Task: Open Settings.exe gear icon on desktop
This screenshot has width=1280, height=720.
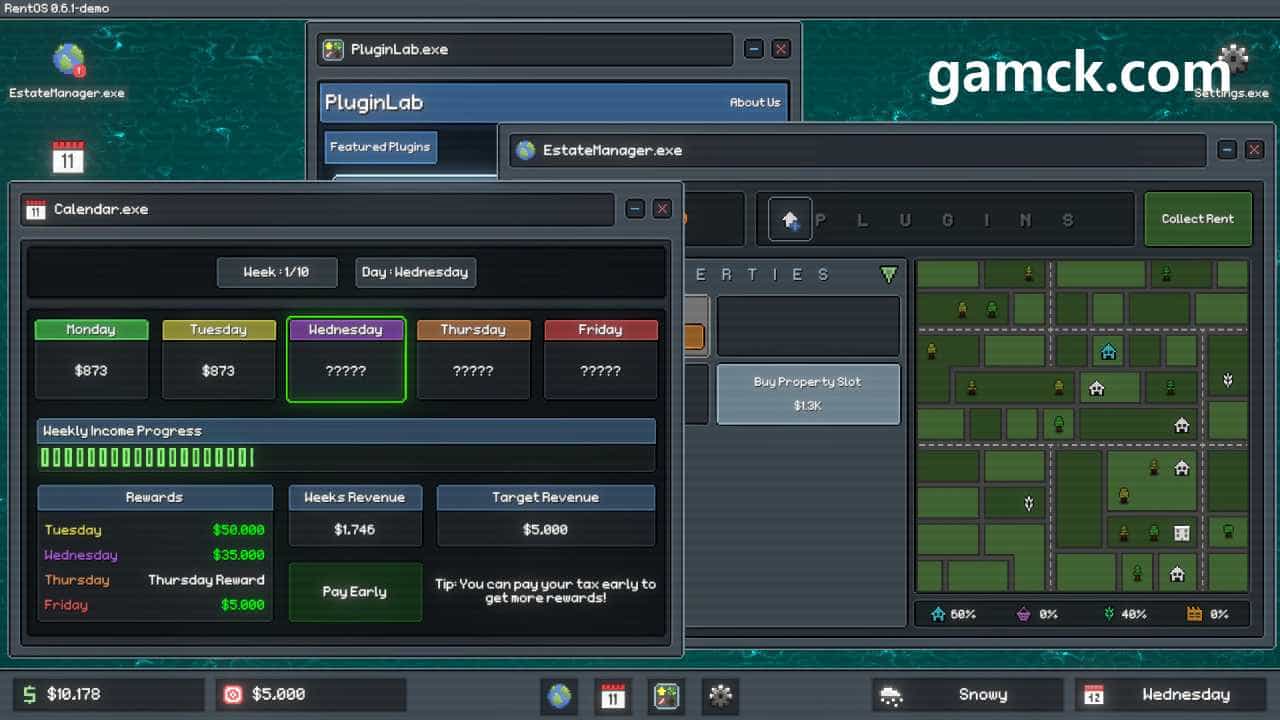Action: click(1233, 62)
